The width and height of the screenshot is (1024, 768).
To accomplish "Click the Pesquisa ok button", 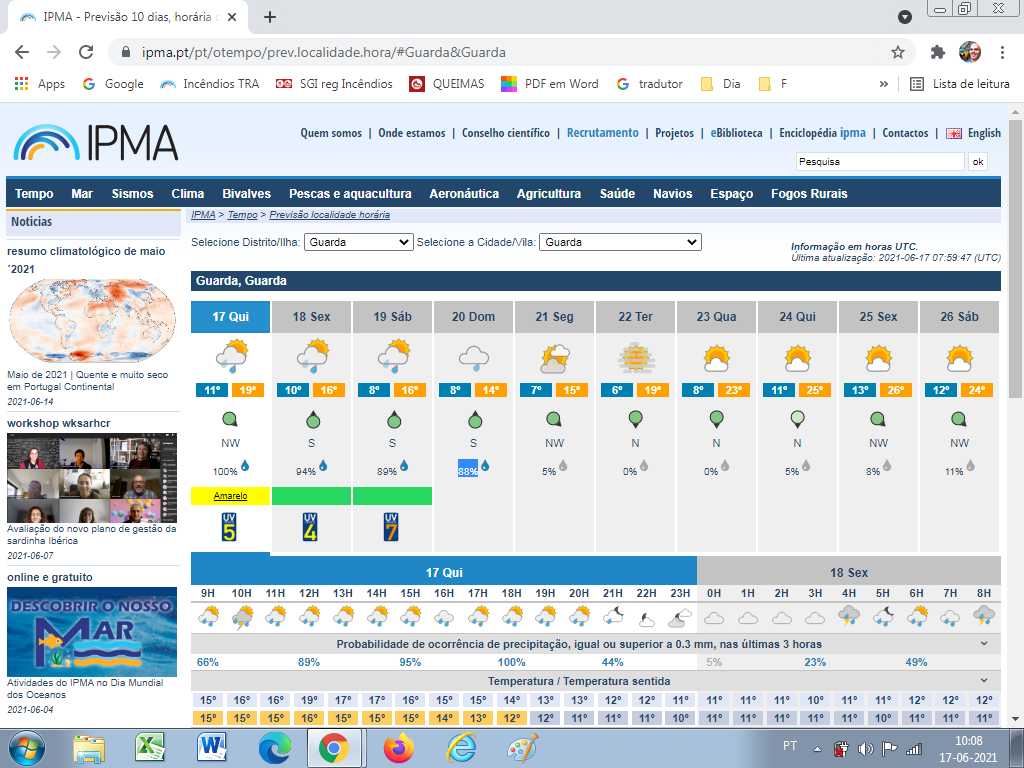I will click(x=978, y=161).
